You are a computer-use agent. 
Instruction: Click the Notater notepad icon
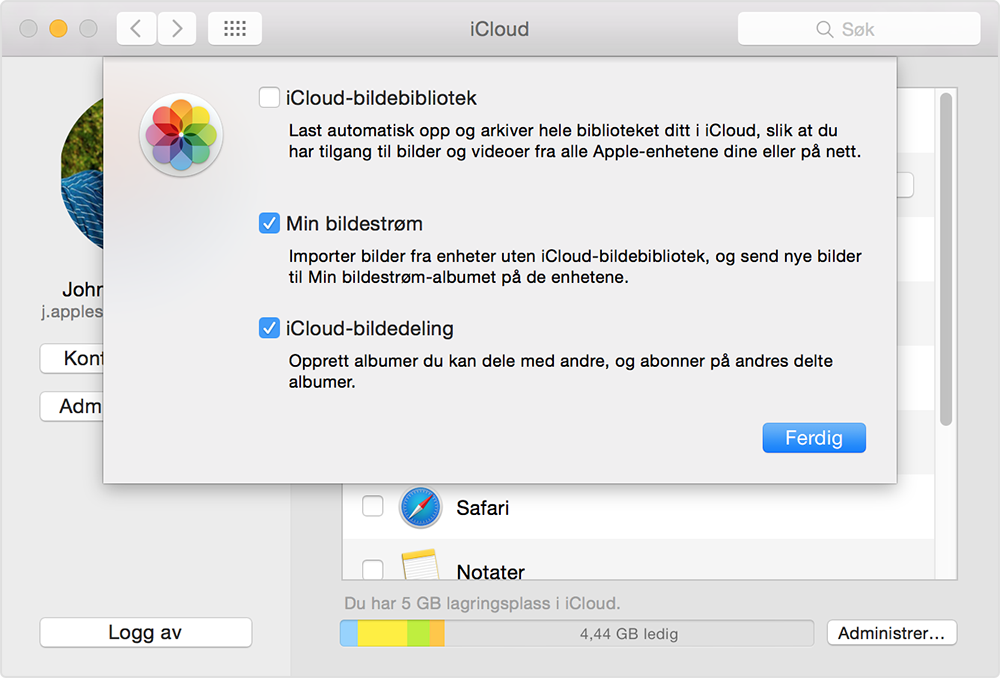point(420,564)
